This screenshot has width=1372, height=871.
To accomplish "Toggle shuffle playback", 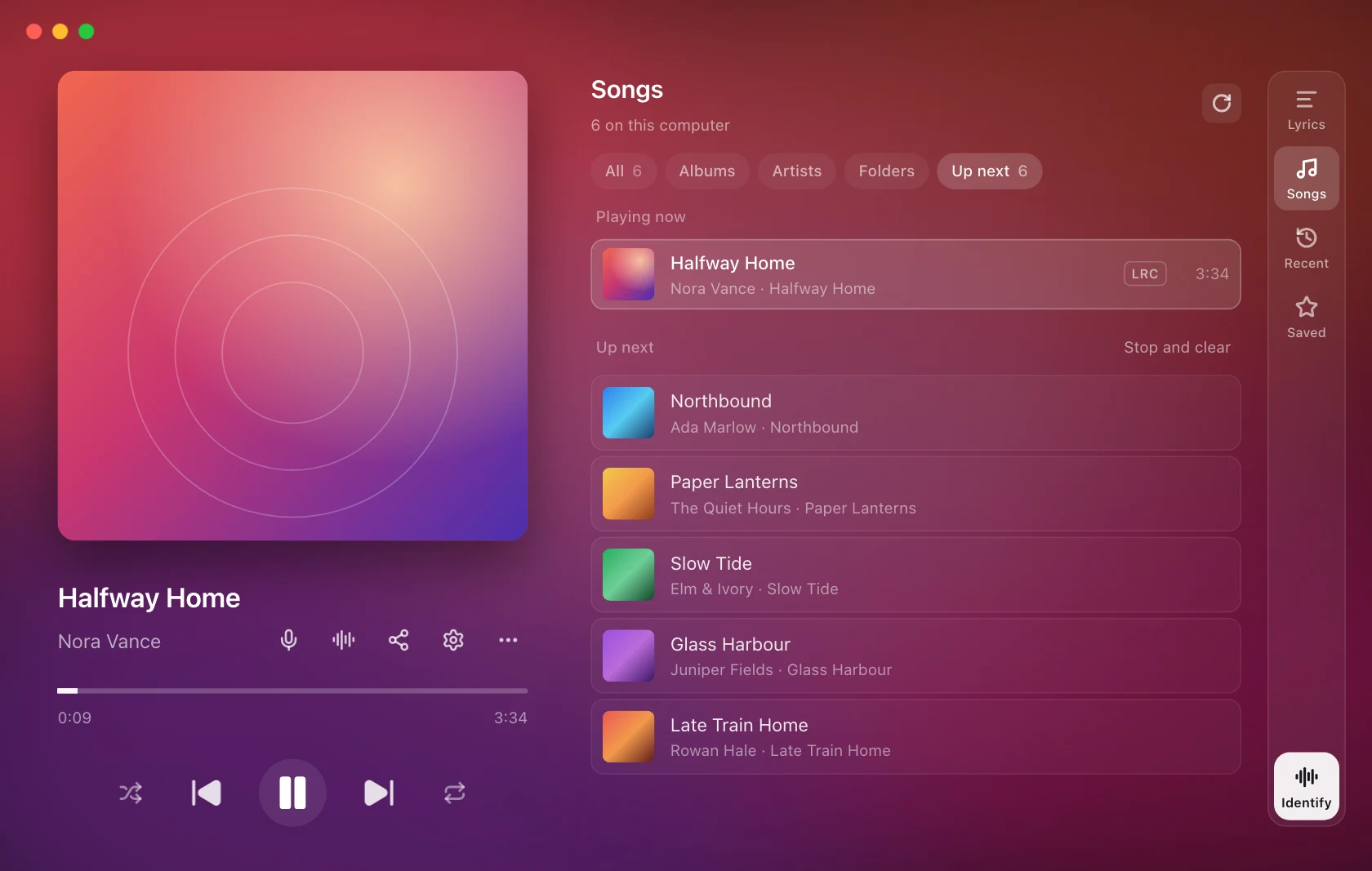I will tap(131, 793).
